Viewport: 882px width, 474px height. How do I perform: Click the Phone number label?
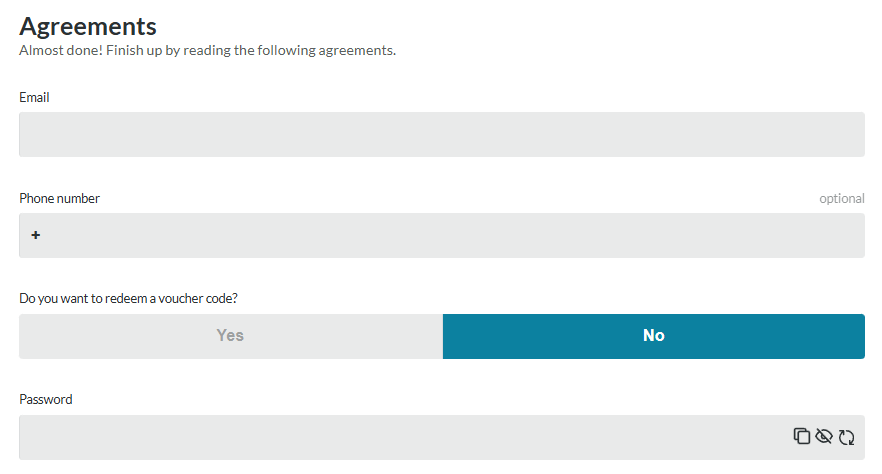60,198
